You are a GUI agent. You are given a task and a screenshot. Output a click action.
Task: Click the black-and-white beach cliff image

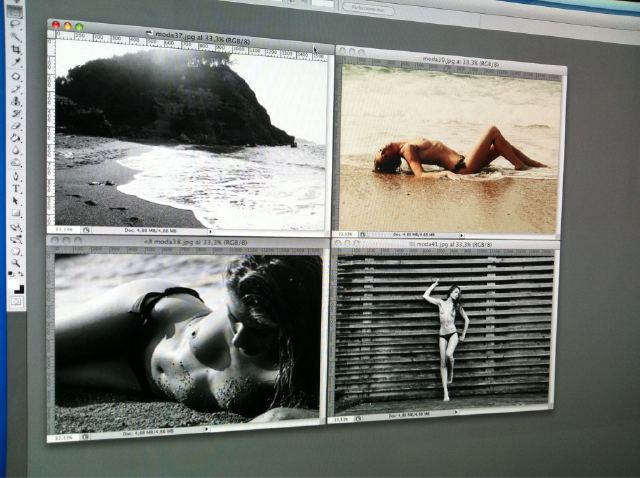point(191,135)
